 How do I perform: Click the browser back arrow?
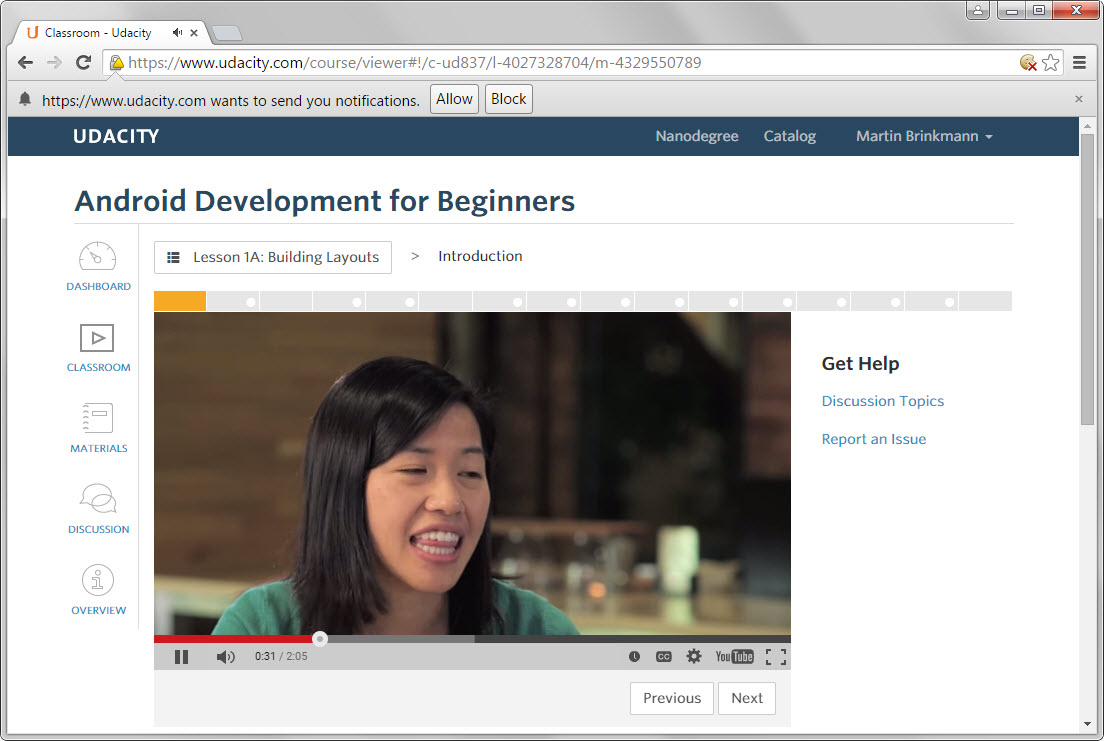tap(25, 63)
